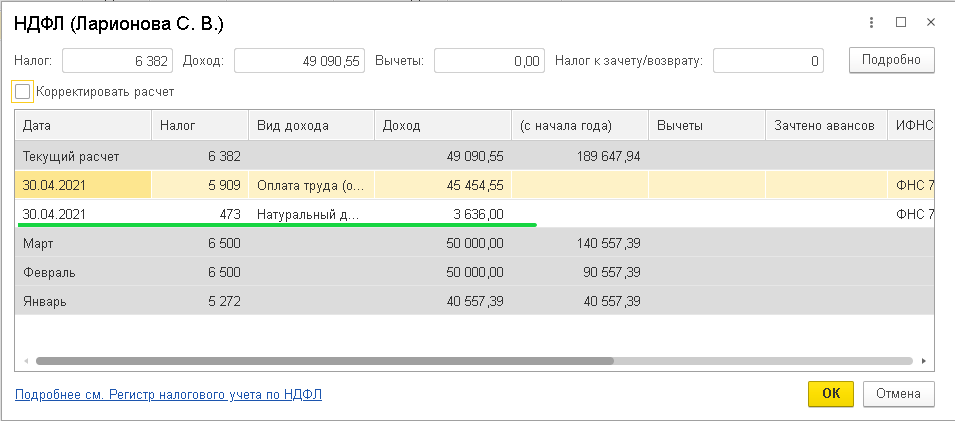Click into the Доход input field
This screenshot has width=955, height=421.
tap(299, 61)
